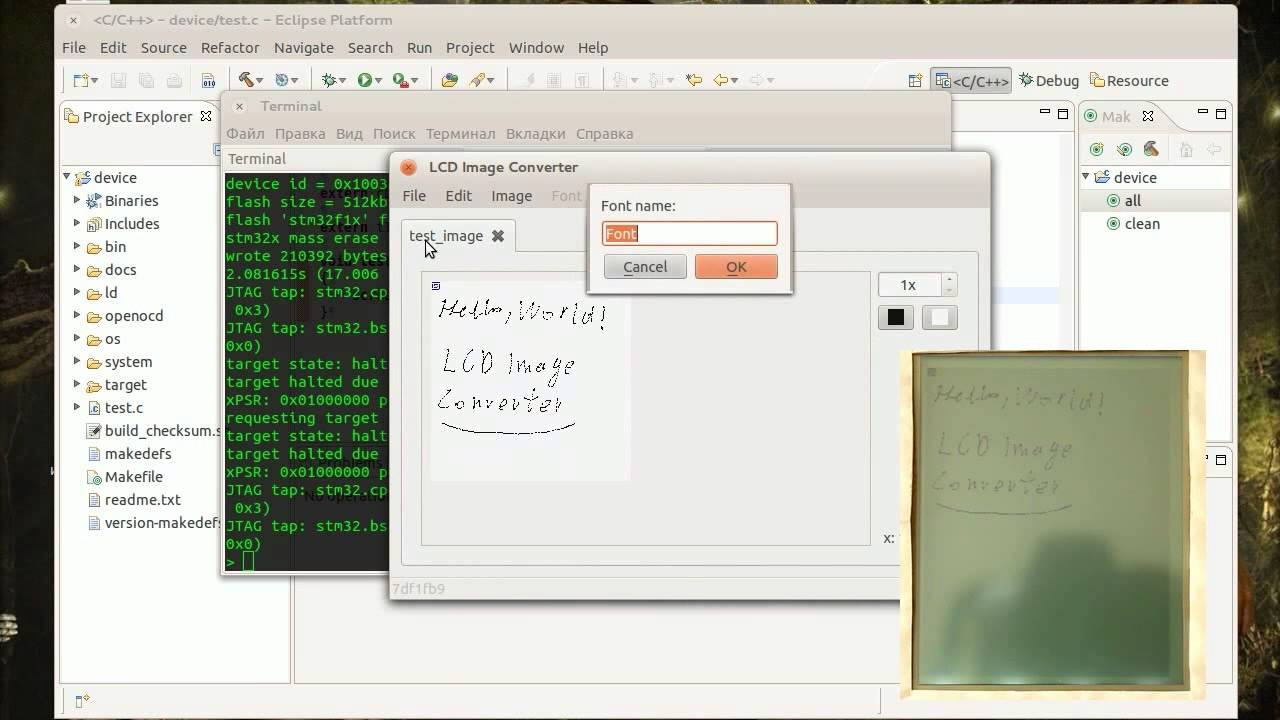Switch to the Debug perspective
1280x720 pixels.
click(x=1048, y=81)
